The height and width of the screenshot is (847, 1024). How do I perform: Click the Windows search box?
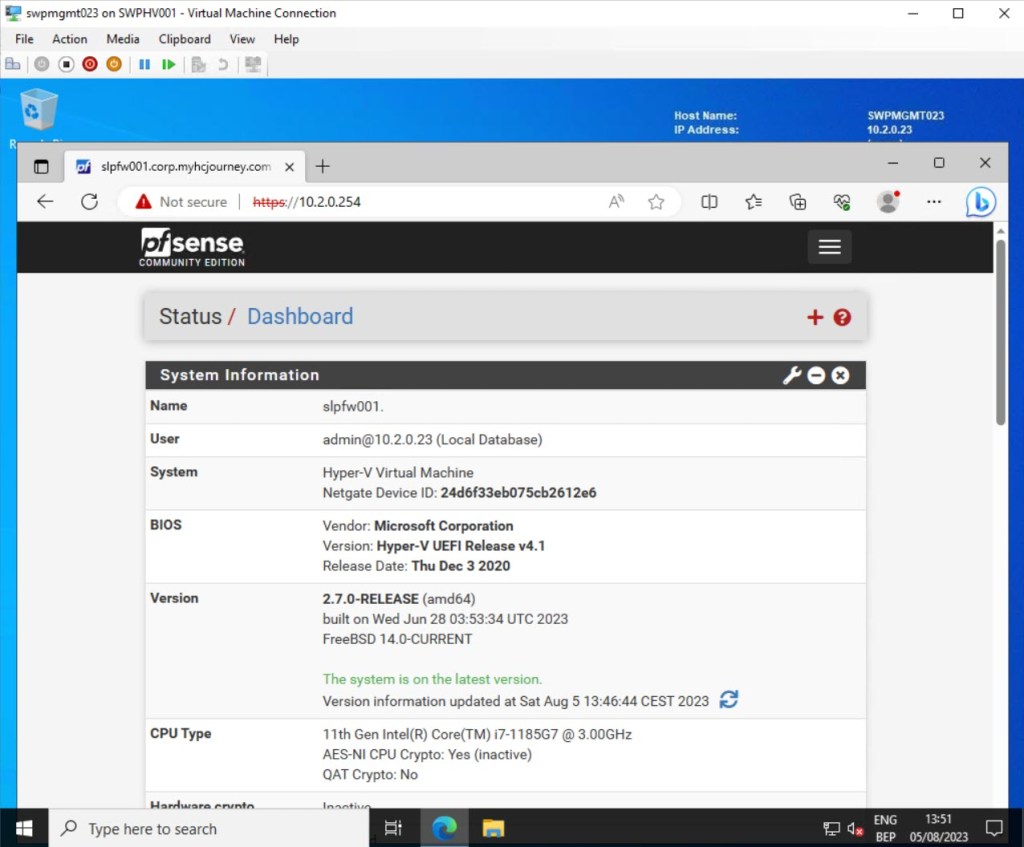210,828
